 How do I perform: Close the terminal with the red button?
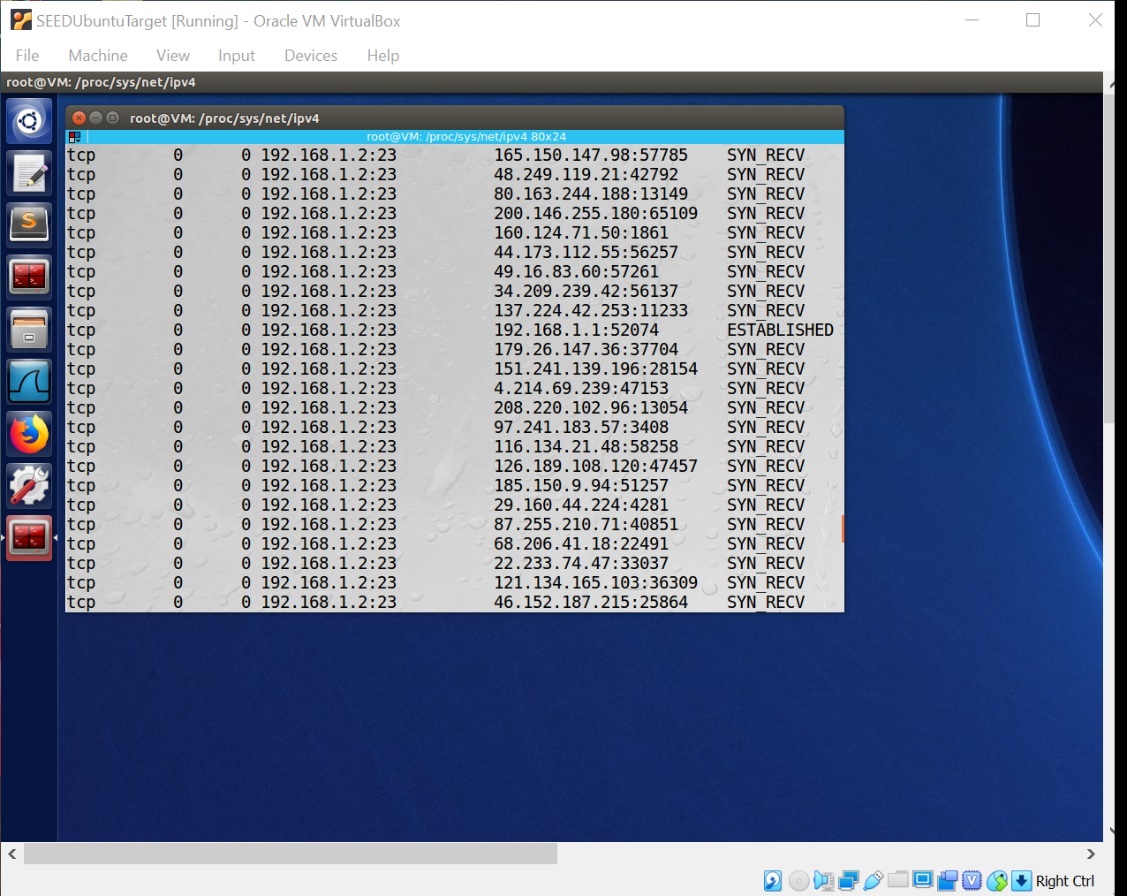(x=79, y=118)
